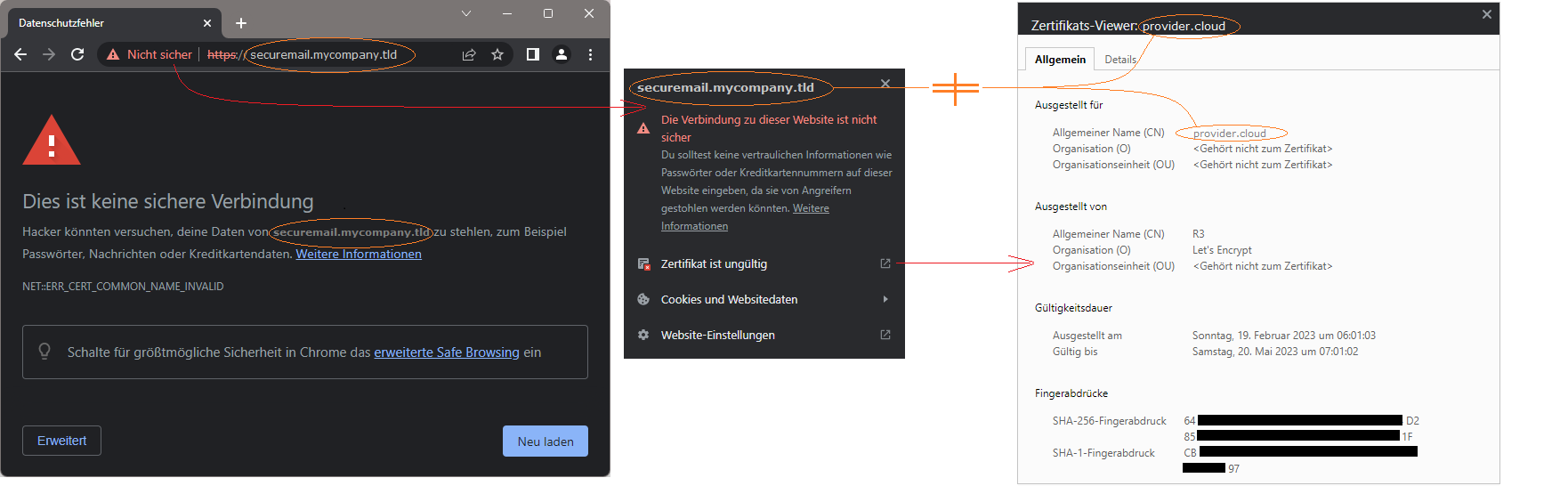The image size is (1568, 486).
Task: Reload the page with refresh icon
Action: point(77,54)
